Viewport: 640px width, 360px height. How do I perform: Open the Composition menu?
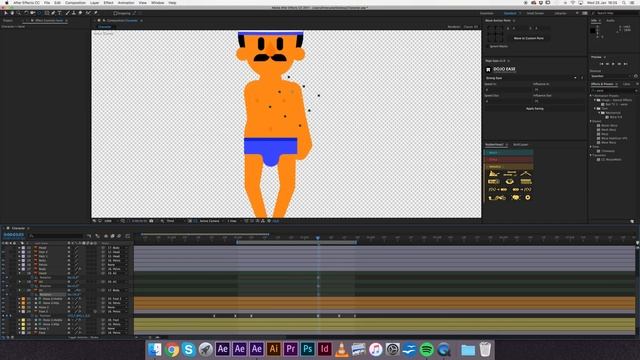point(76,3)
